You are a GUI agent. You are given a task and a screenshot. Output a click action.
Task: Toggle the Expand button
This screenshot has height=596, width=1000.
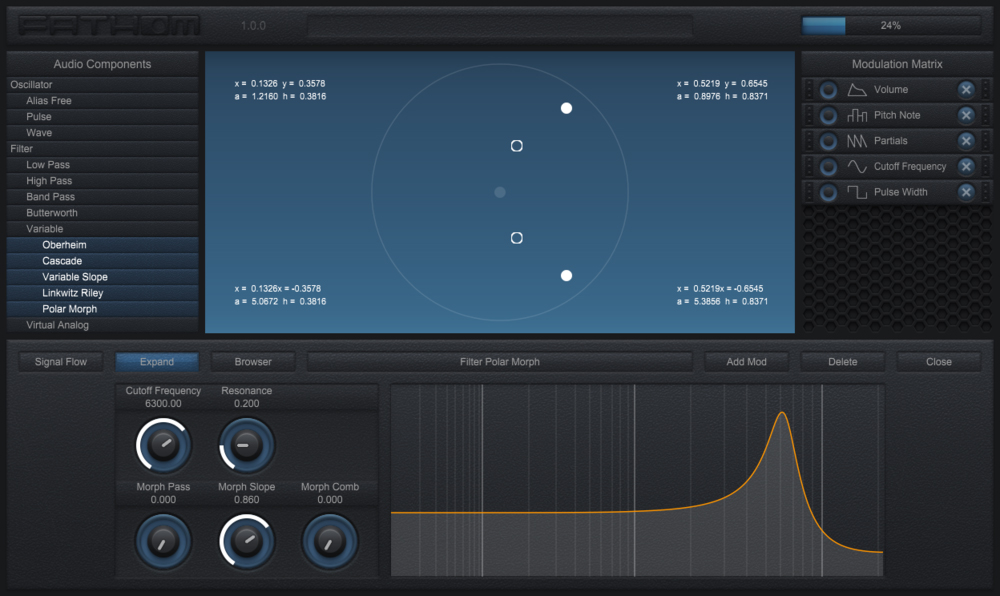click(x=157, y=361)
